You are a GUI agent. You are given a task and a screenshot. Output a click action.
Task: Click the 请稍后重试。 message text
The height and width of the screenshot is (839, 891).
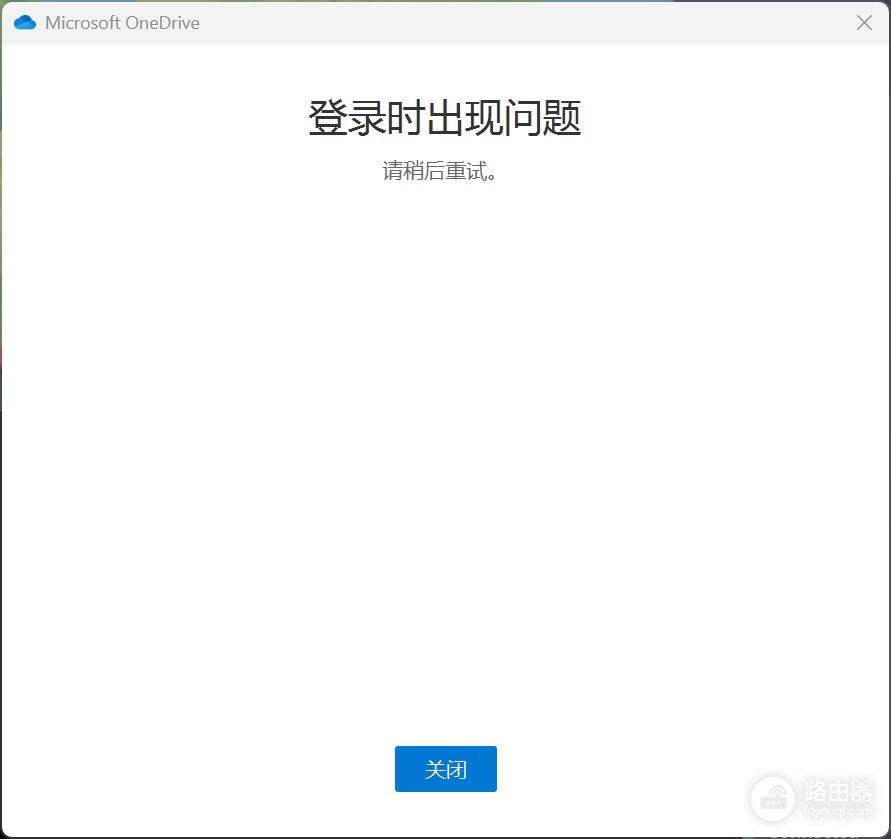tap(439, 171)
